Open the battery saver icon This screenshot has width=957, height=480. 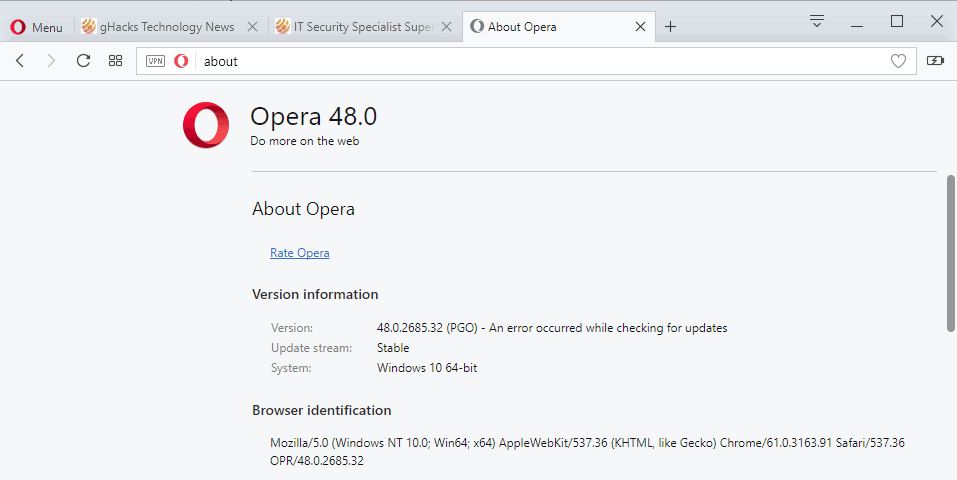tap(935, 60)
